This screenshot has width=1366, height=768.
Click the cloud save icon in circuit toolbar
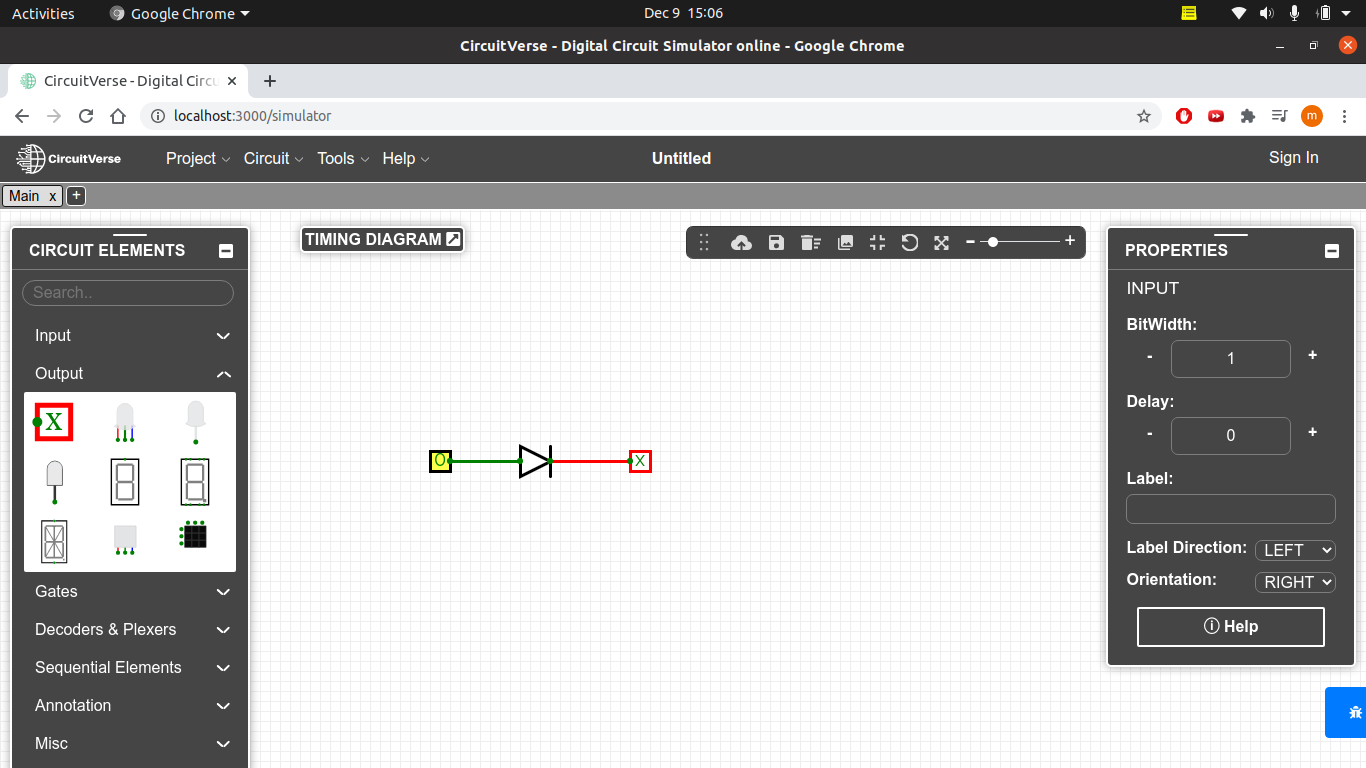click(741, 242)
